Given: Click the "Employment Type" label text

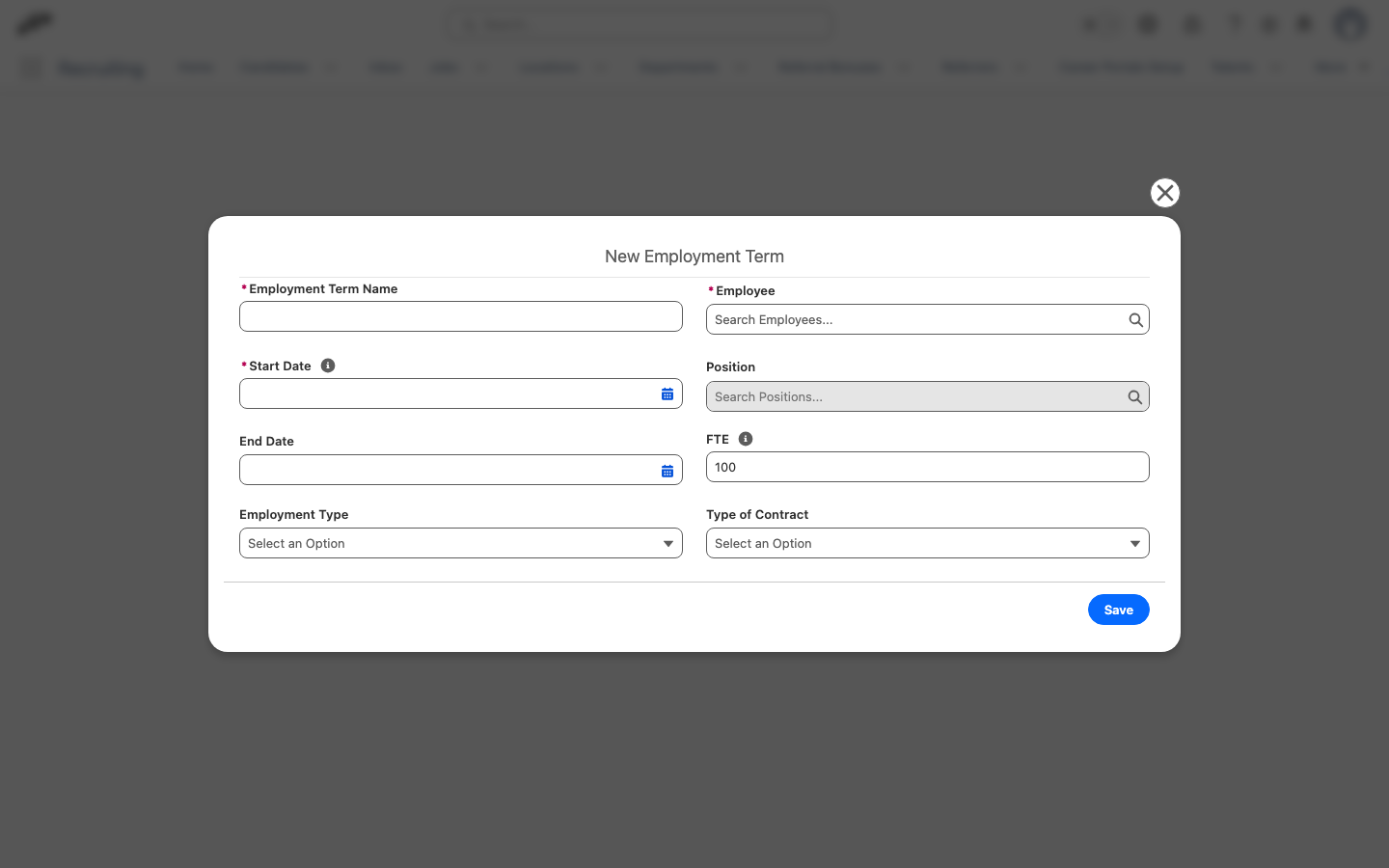Looking at the screenshot, I should point(294,514).
